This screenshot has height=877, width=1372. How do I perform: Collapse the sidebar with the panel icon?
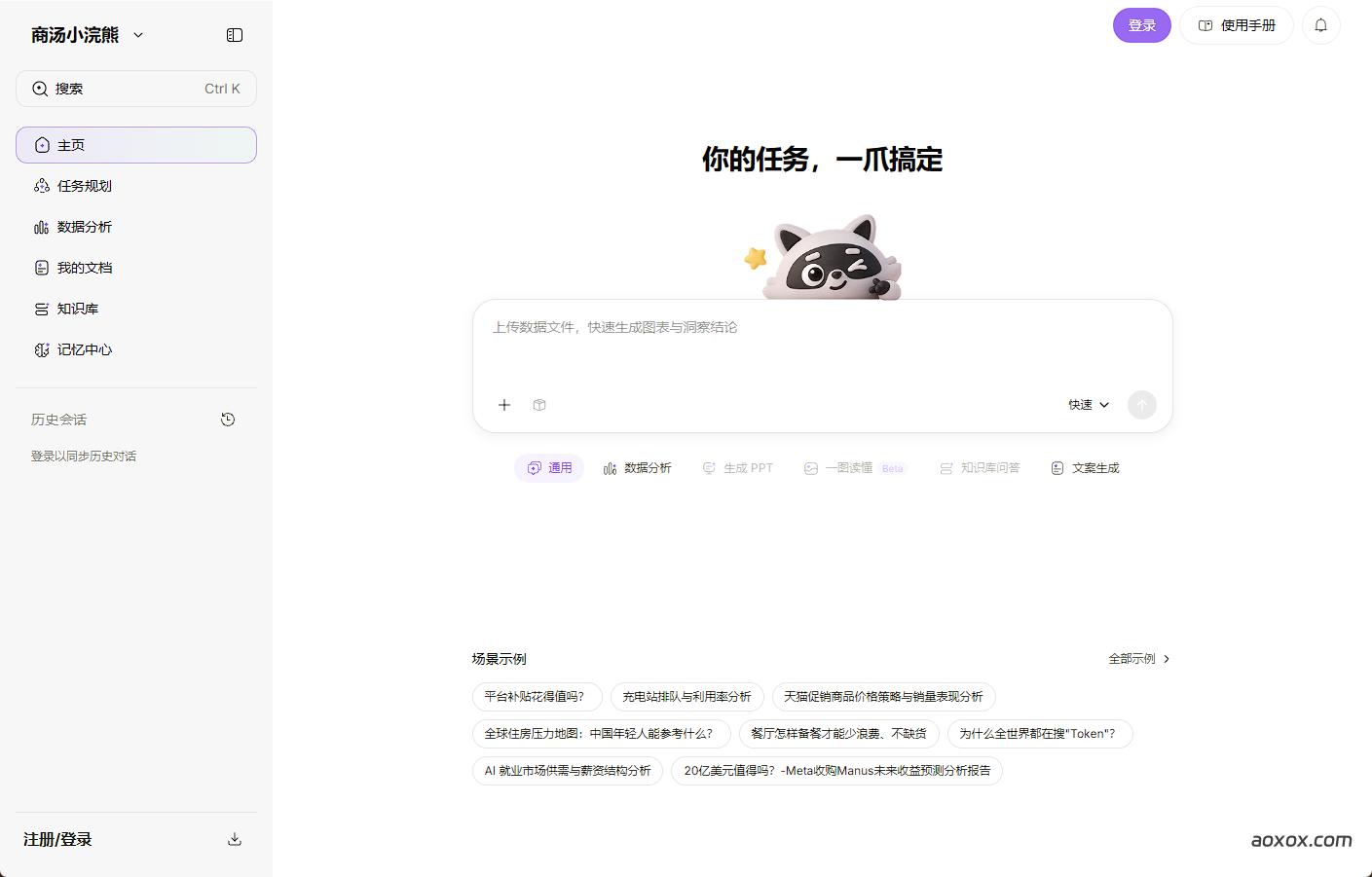(235, 35)
